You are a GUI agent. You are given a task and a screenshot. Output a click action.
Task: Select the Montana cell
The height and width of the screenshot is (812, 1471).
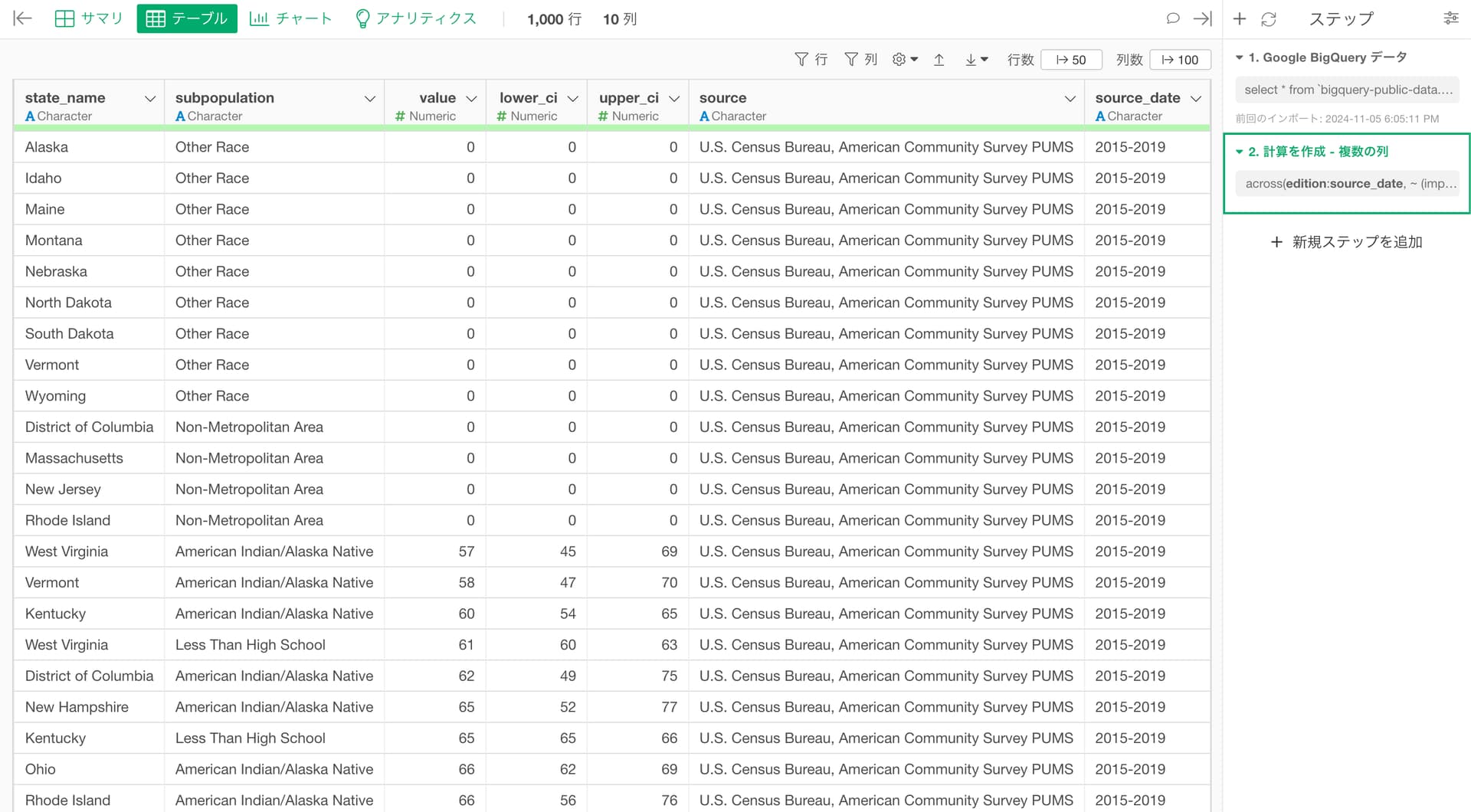[x=89, y=241]
